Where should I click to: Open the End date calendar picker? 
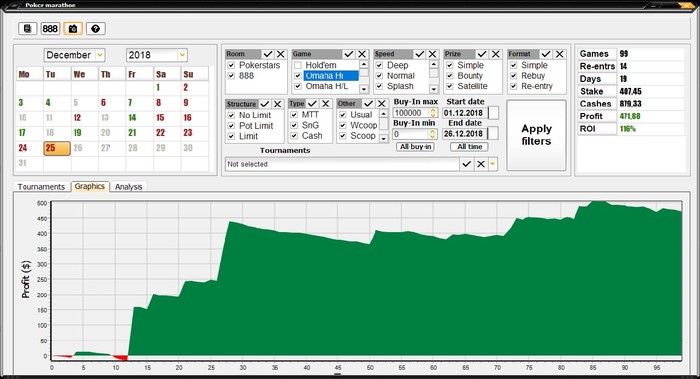pos(493,133)
